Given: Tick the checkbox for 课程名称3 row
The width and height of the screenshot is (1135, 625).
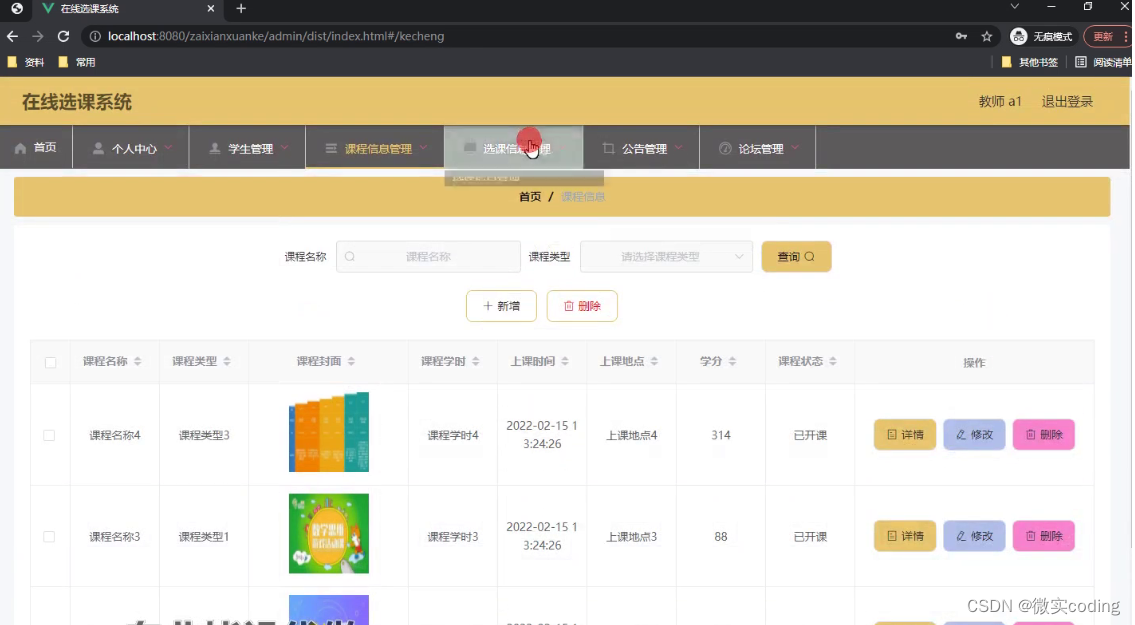Looking at the screenshot, I should coord(49,536).
